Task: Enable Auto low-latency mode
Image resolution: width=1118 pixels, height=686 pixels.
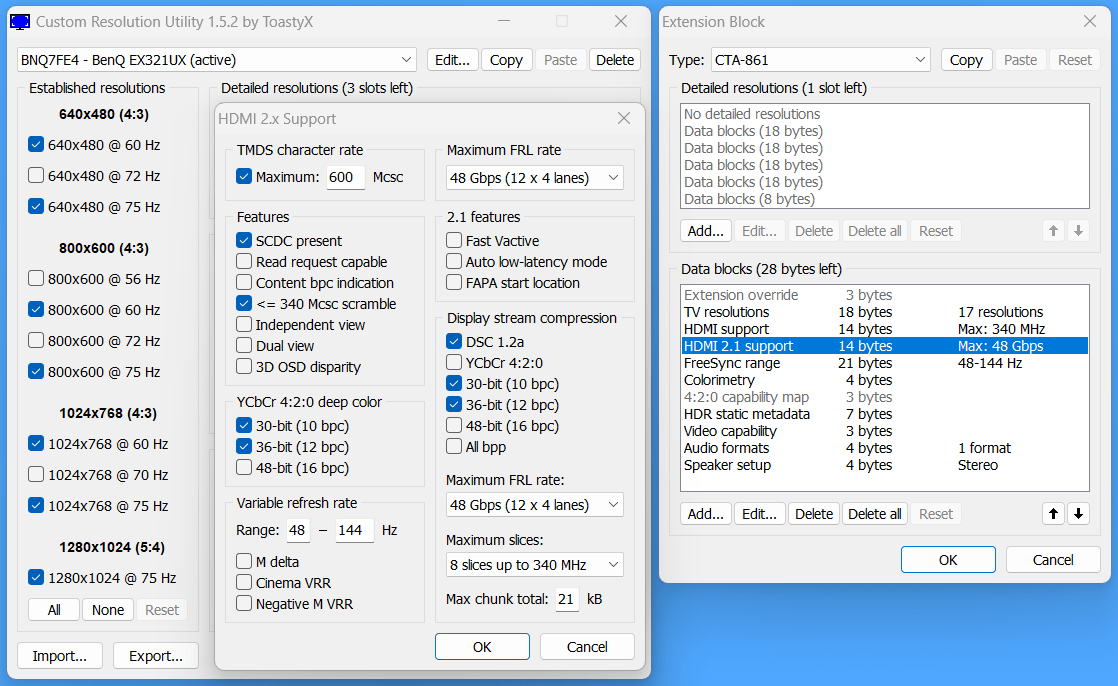Action: (454, 262)
